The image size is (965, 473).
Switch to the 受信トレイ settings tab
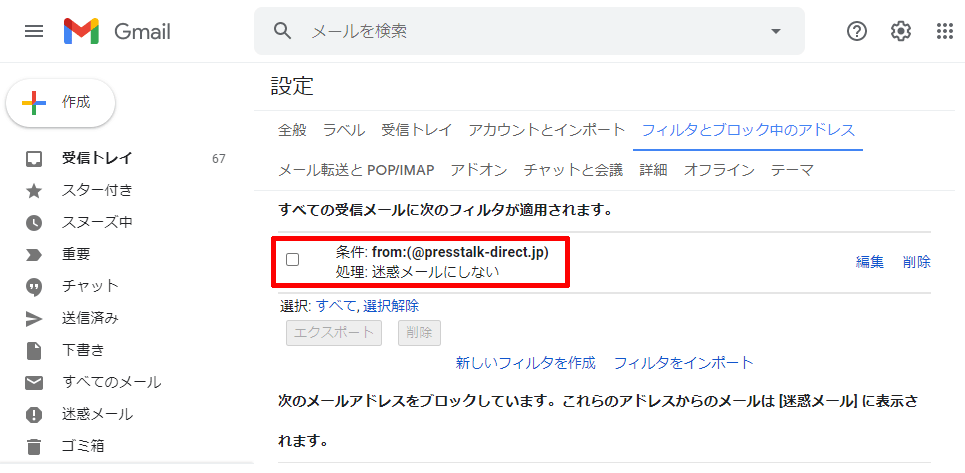pyautogui.click(x=417, y=130)
